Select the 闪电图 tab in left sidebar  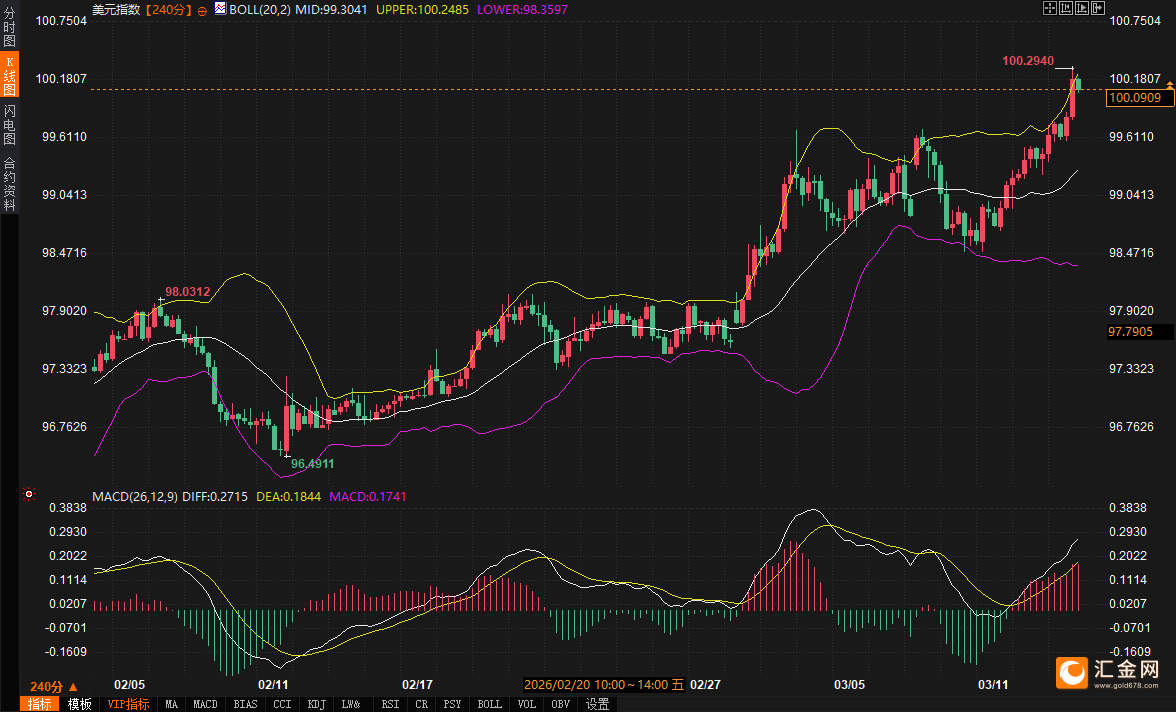9,125
